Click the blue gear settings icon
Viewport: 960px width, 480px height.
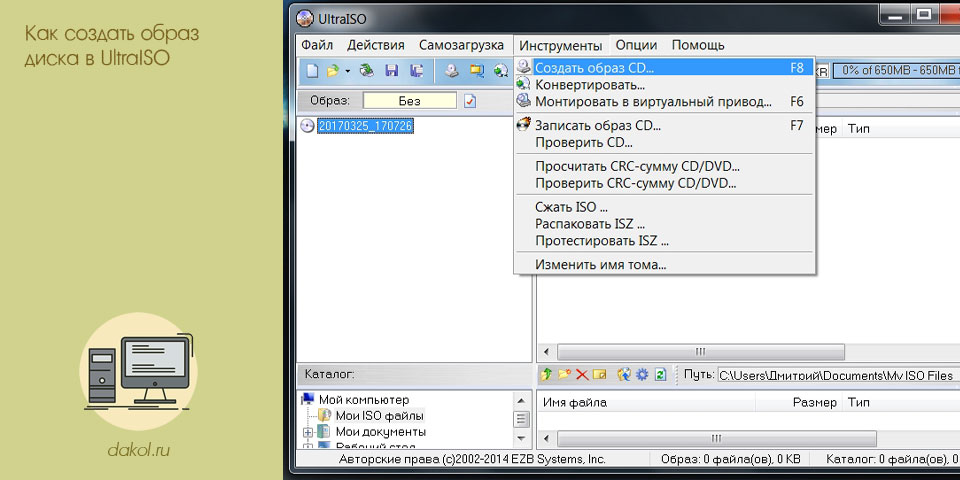pyautogui.click(x=642, y=375)
